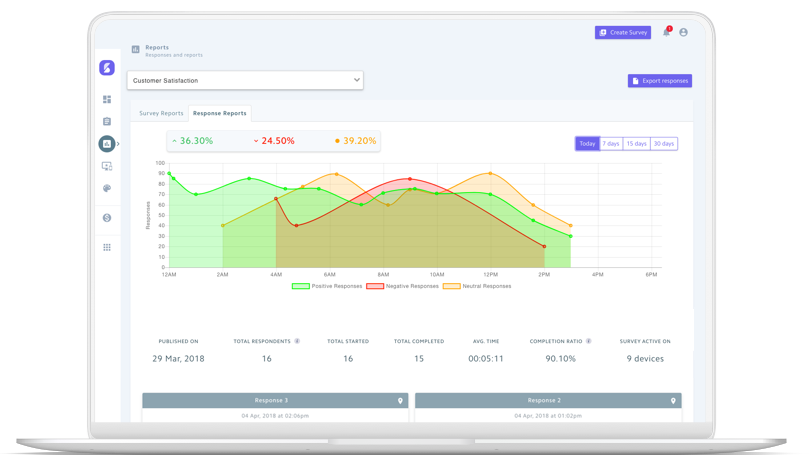Expand the sidebar arrow next to reports icon

point(118,144)
